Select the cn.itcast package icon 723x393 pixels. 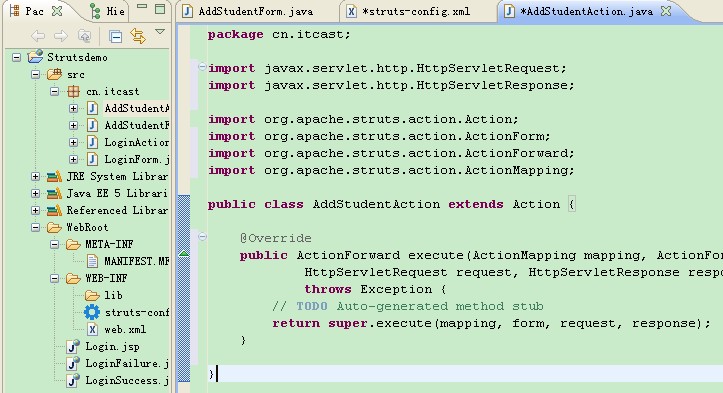click(73, 91)
